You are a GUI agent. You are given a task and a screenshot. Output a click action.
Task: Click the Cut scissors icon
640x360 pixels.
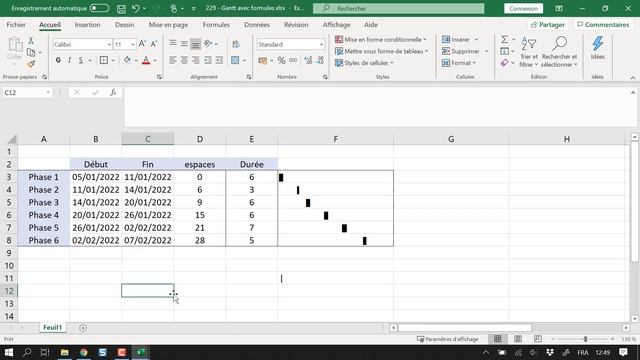click(31, 40)
